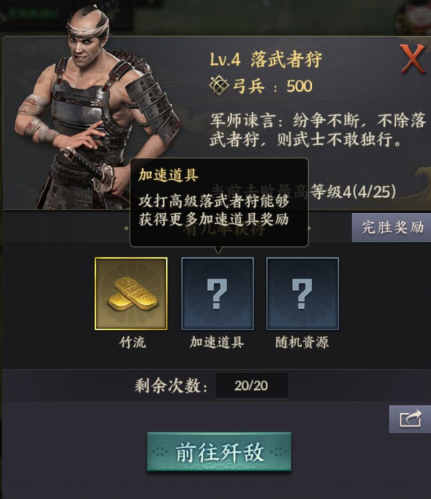Click the 前往歼敌 attack button
The image size is (431, 499).
click(x=219, y=452)
